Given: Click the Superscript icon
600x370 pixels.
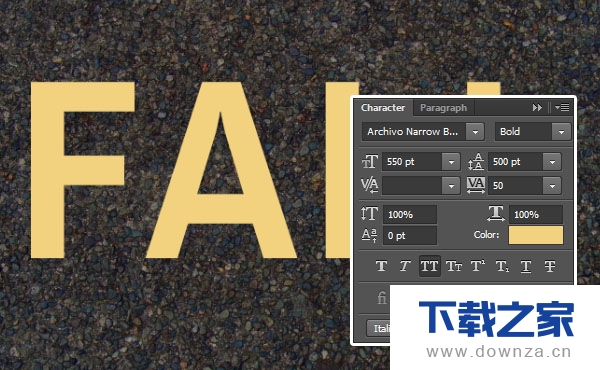Looking at the screenshot, I should 478,266.
